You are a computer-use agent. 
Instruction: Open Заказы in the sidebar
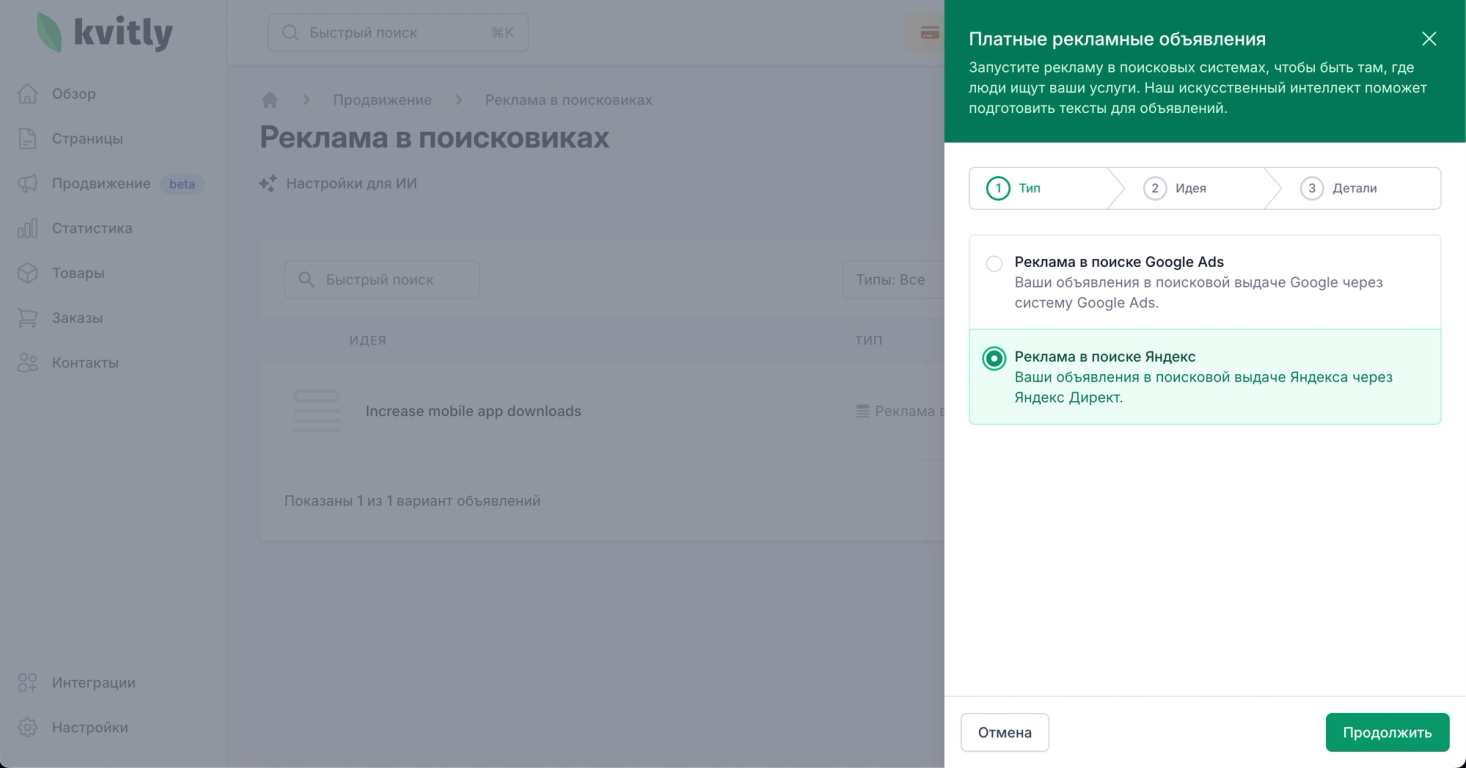[x=77, y=318]
